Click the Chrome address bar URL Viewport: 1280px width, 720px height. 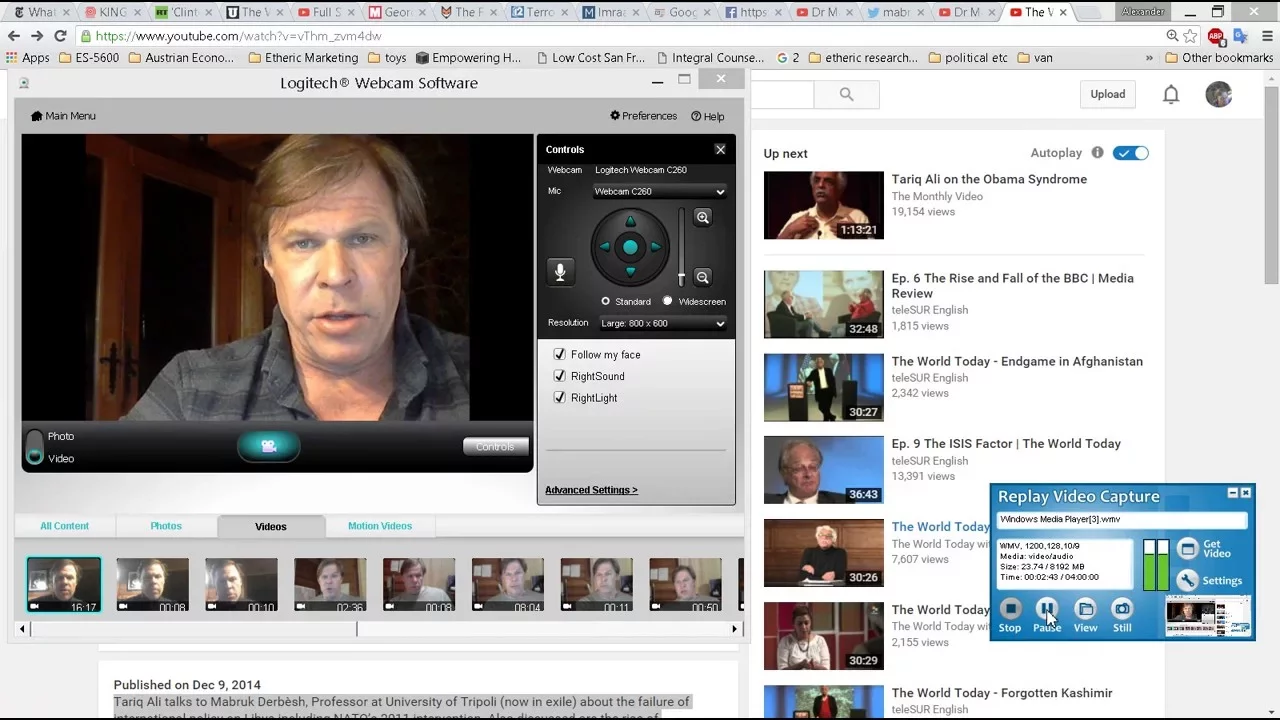(239, 36)
